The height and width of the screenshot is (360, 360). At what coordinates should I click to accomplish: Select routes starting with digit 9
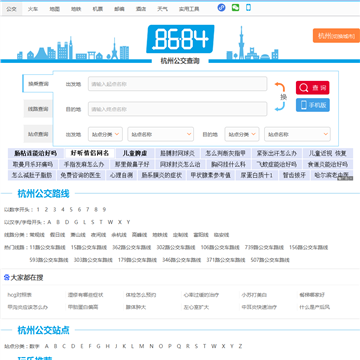coord(104,209)
